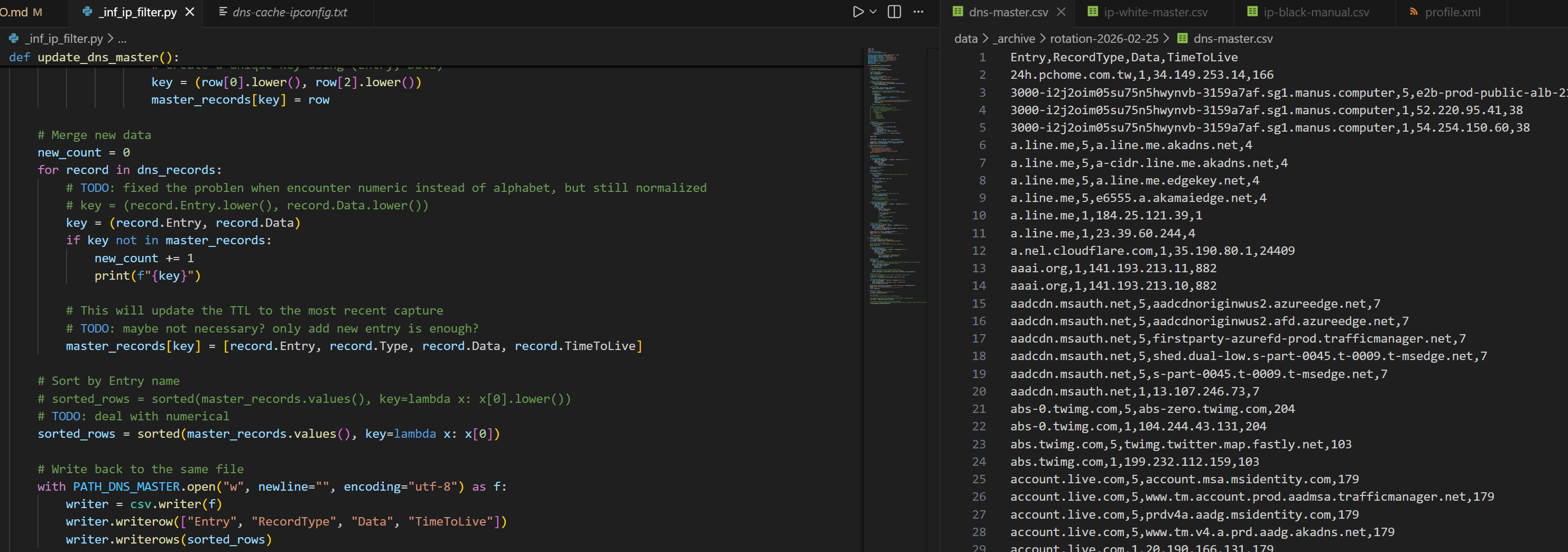Click '# Write back to the same file'

[141, 469]
